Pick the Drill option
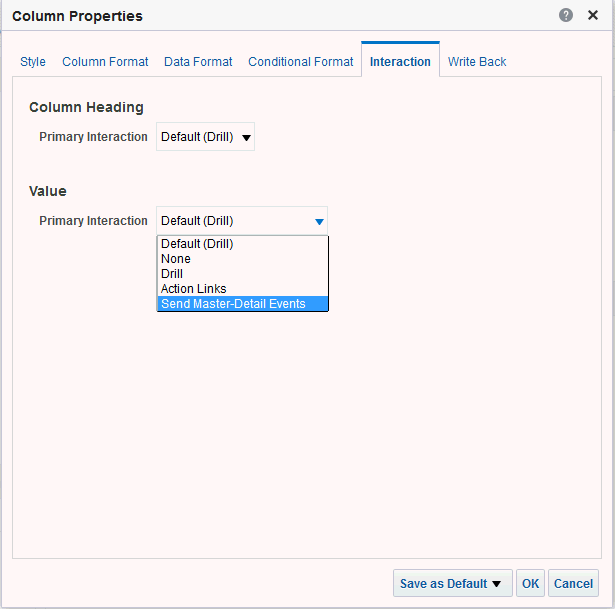The width and height of the screenshot is (615, 609). tap(172, 274)
